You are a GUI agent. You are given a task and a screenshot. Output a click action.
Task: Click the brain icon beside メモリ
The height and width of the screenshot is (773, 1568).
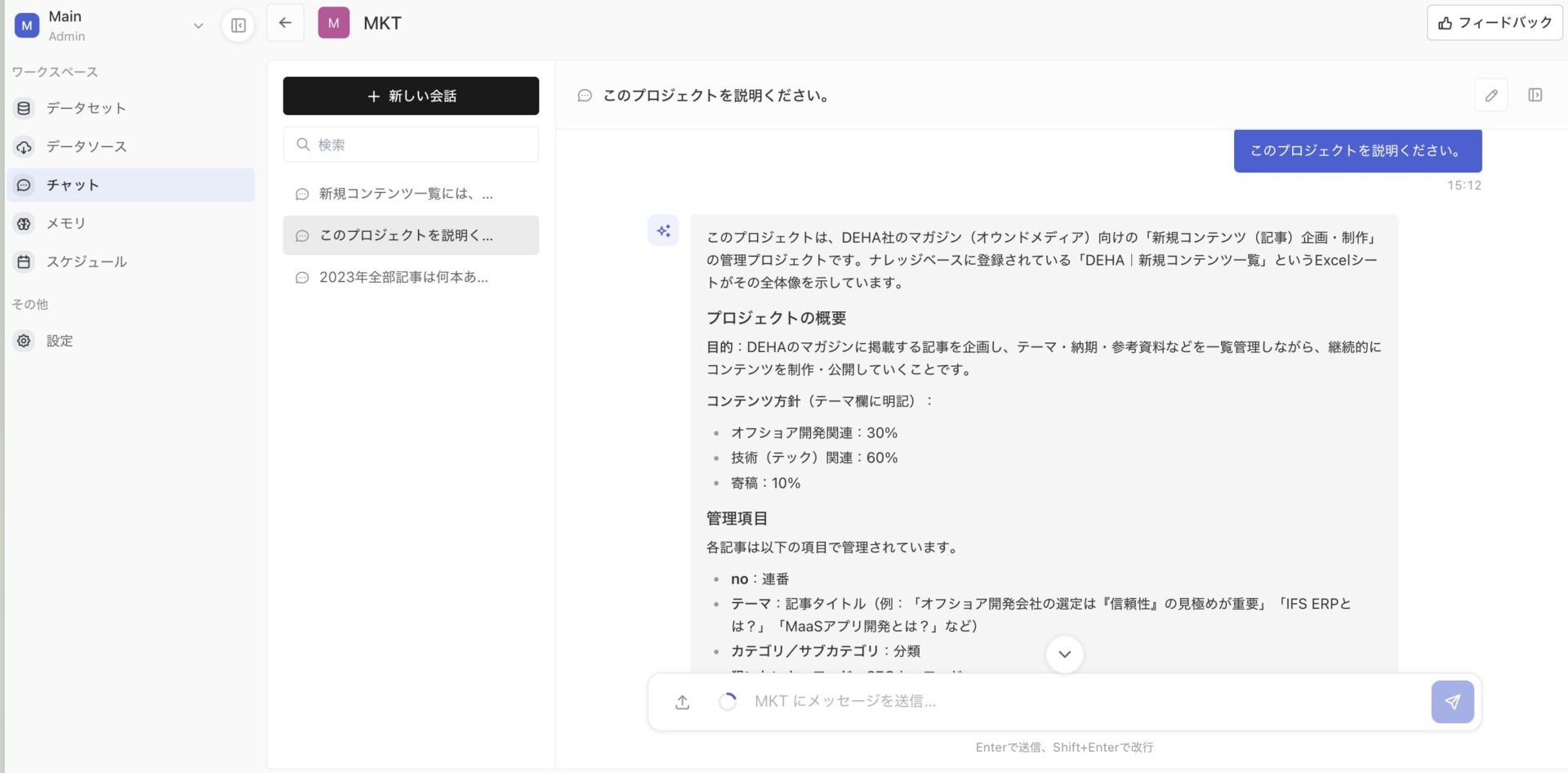24,223
